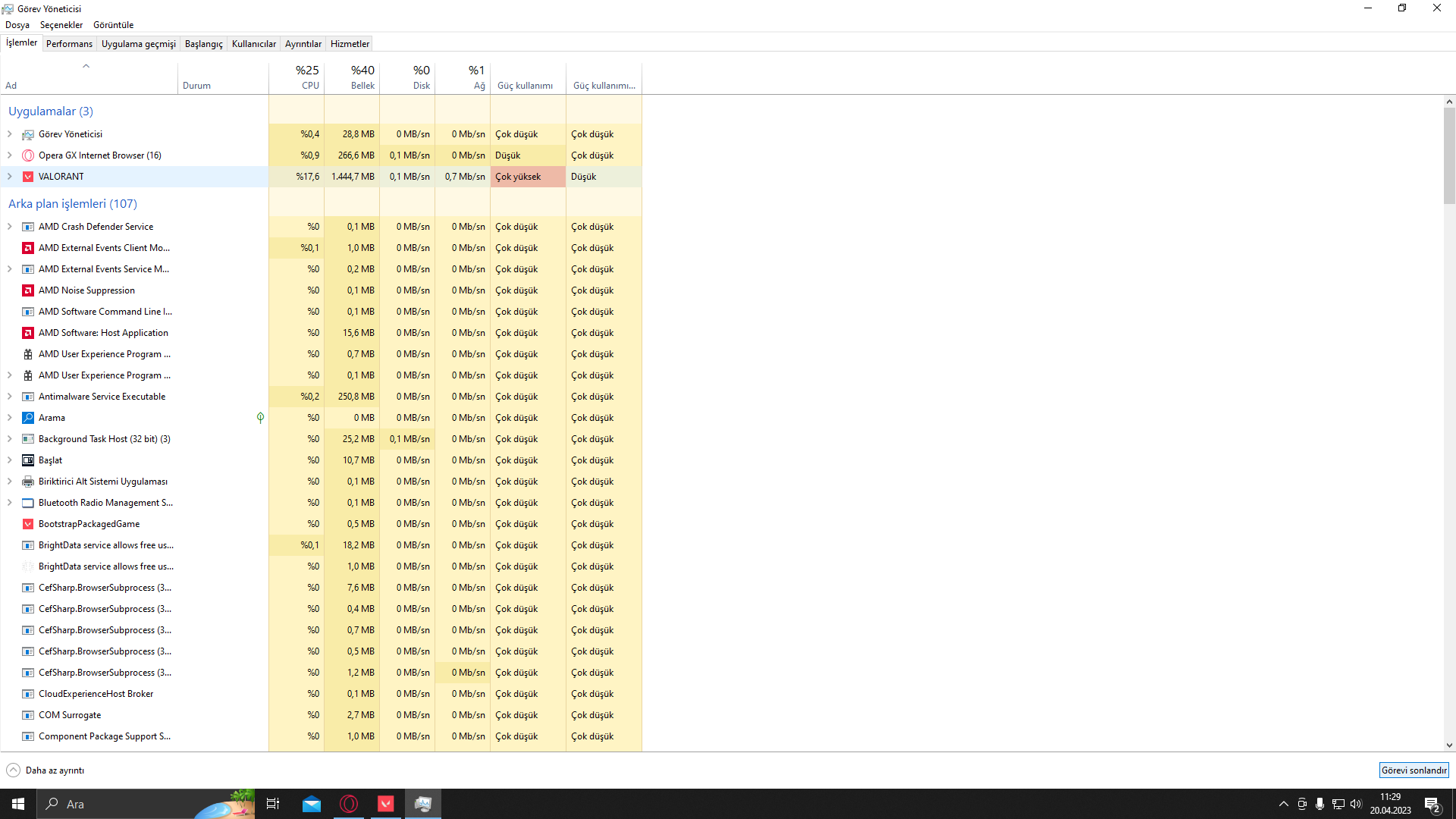This screenshot has height=819, width=1456.
Task: Expand the Görev Yöneticisi process group
Action: pyautogui.click(x=10, y=134)
